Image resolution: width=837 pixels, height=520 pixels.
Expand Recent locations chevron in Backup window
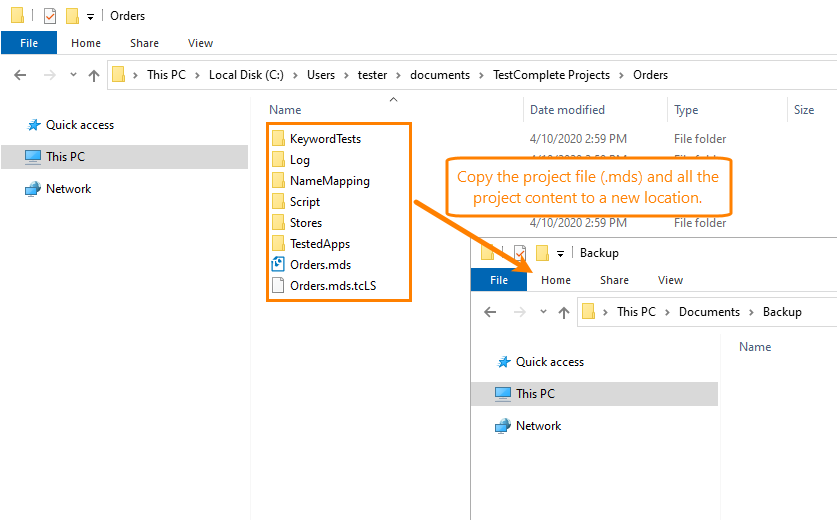pyautogui.click(x=543, y=312)
